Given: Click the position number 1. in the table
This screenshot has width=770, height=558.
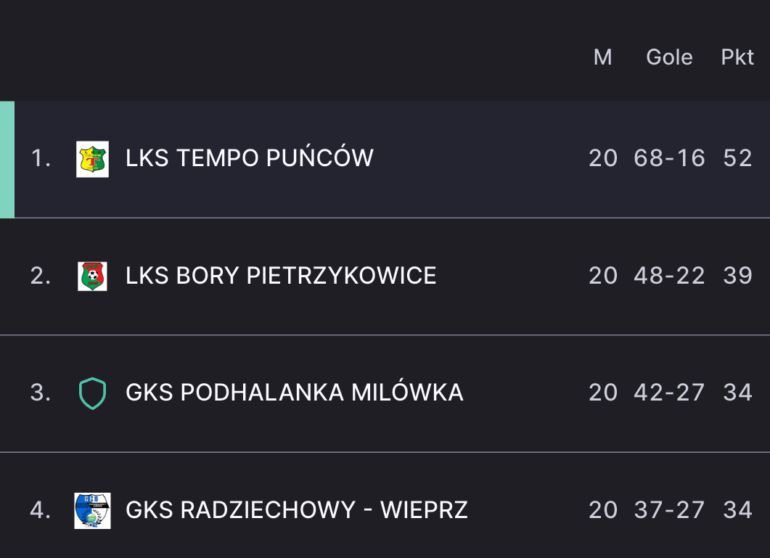Looking at the screenshot, I should pyautogui.click(x=41, y=158).
